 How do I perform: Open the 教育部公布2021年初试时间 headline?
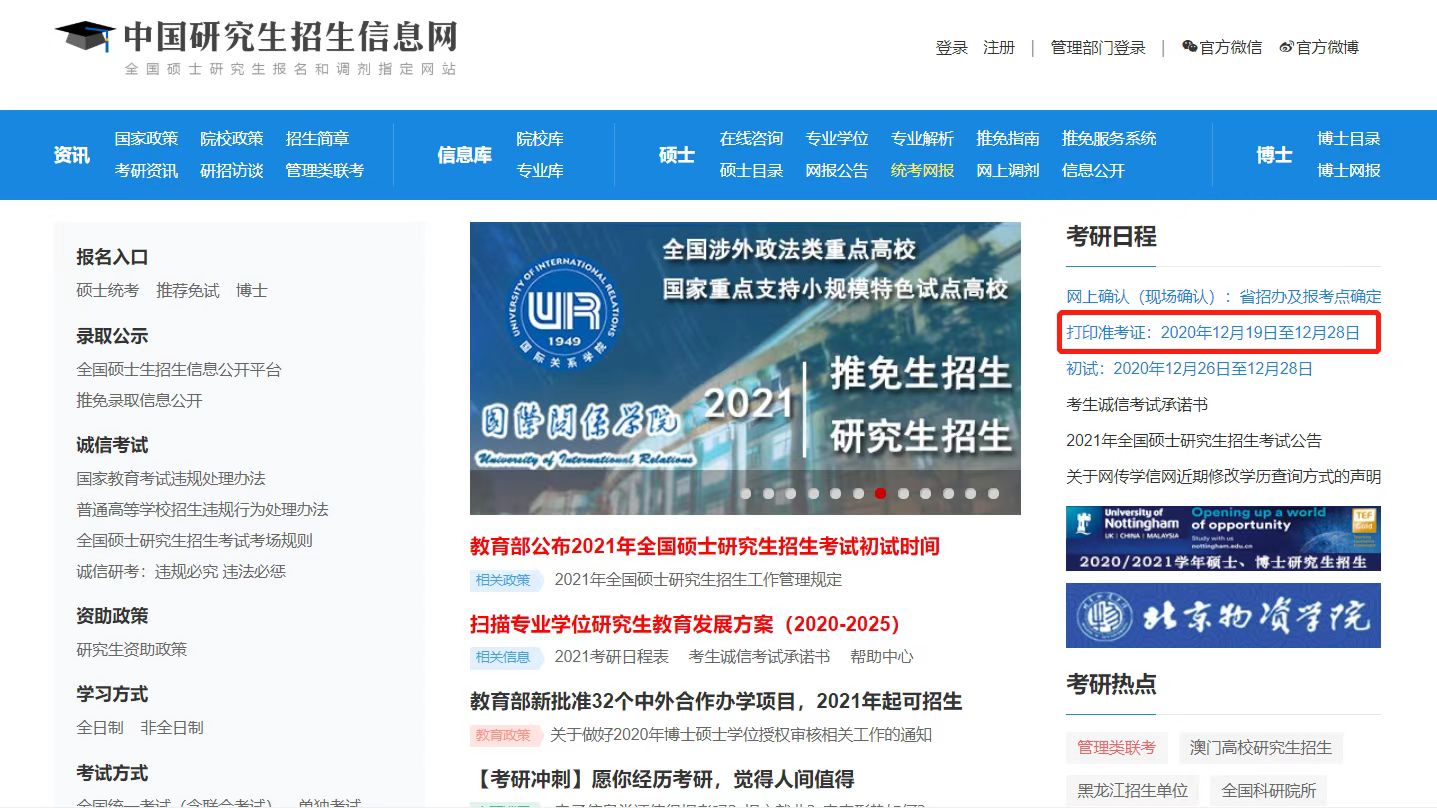tap(704, 546)
